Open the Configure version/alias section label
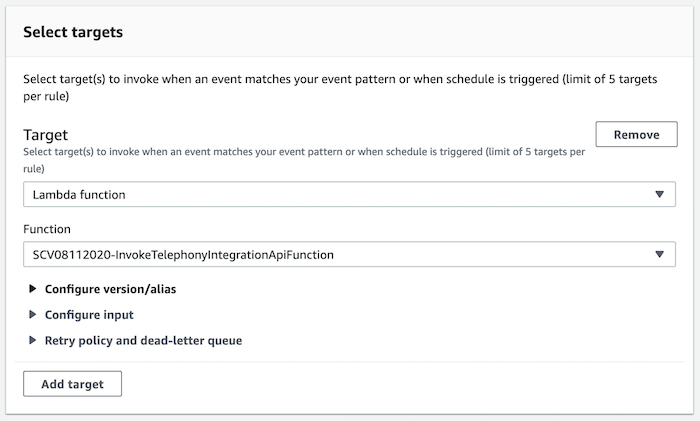This screenshot has width=700, height=421. point(110,289)
